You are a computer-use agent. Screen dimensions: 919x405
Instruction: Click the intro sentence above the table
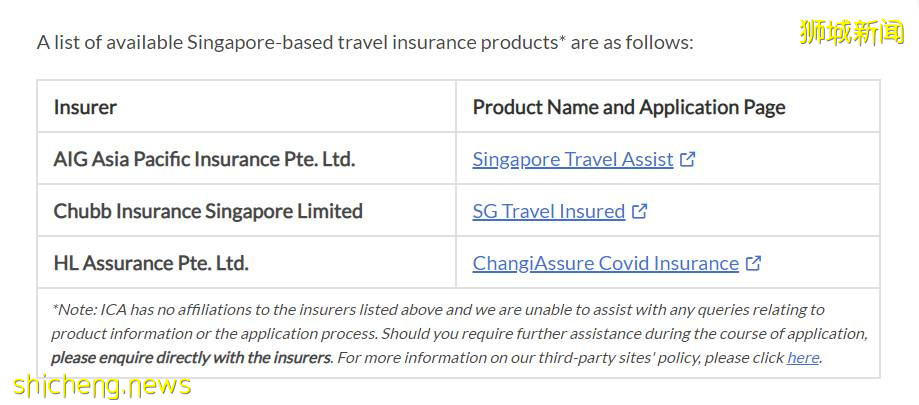point(364,42)
